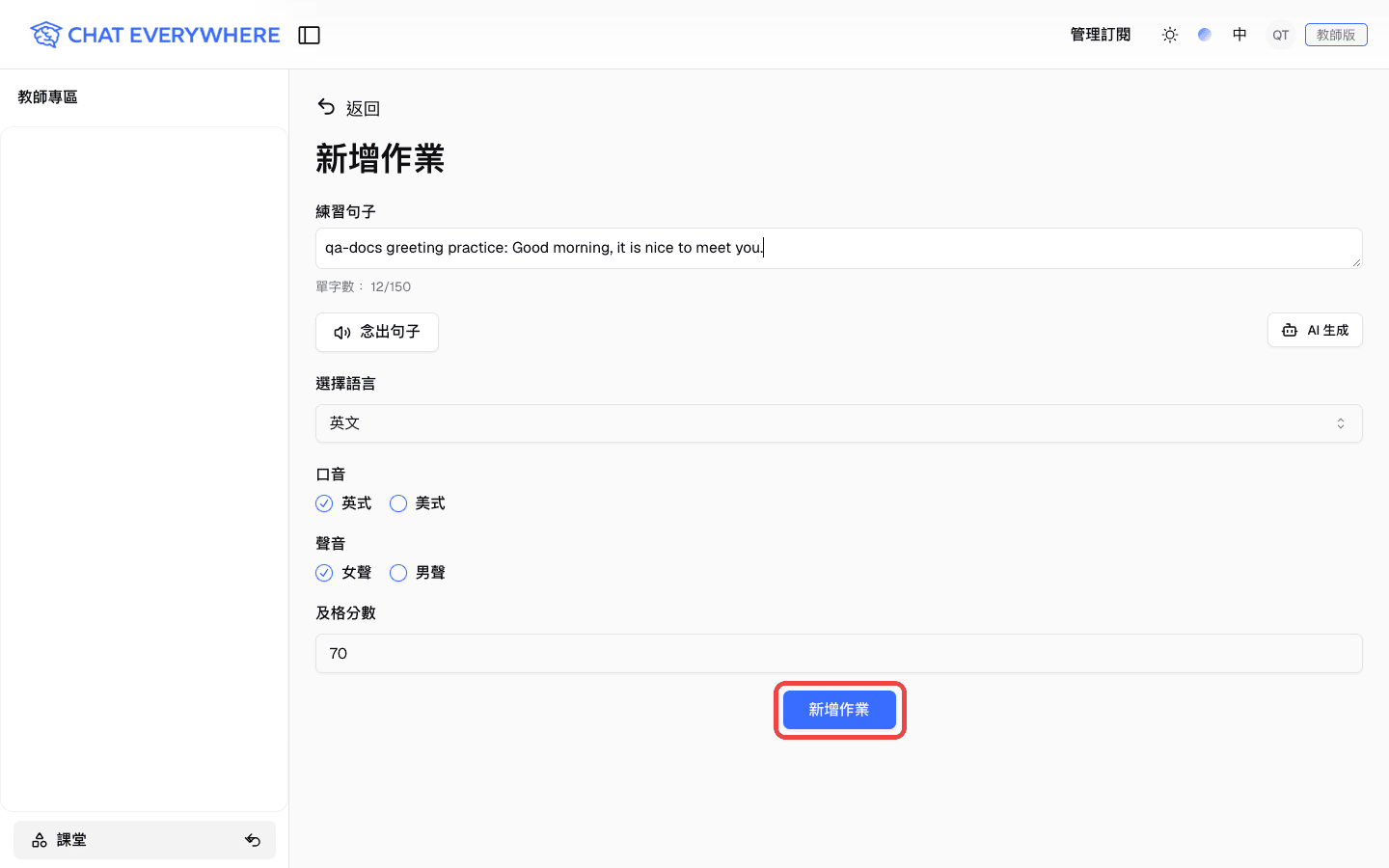The width and height of the screenshot is (1389, 868).
Task: Open the 選擇語言 dropdown showing 英文
Action: tap(839, 423)
